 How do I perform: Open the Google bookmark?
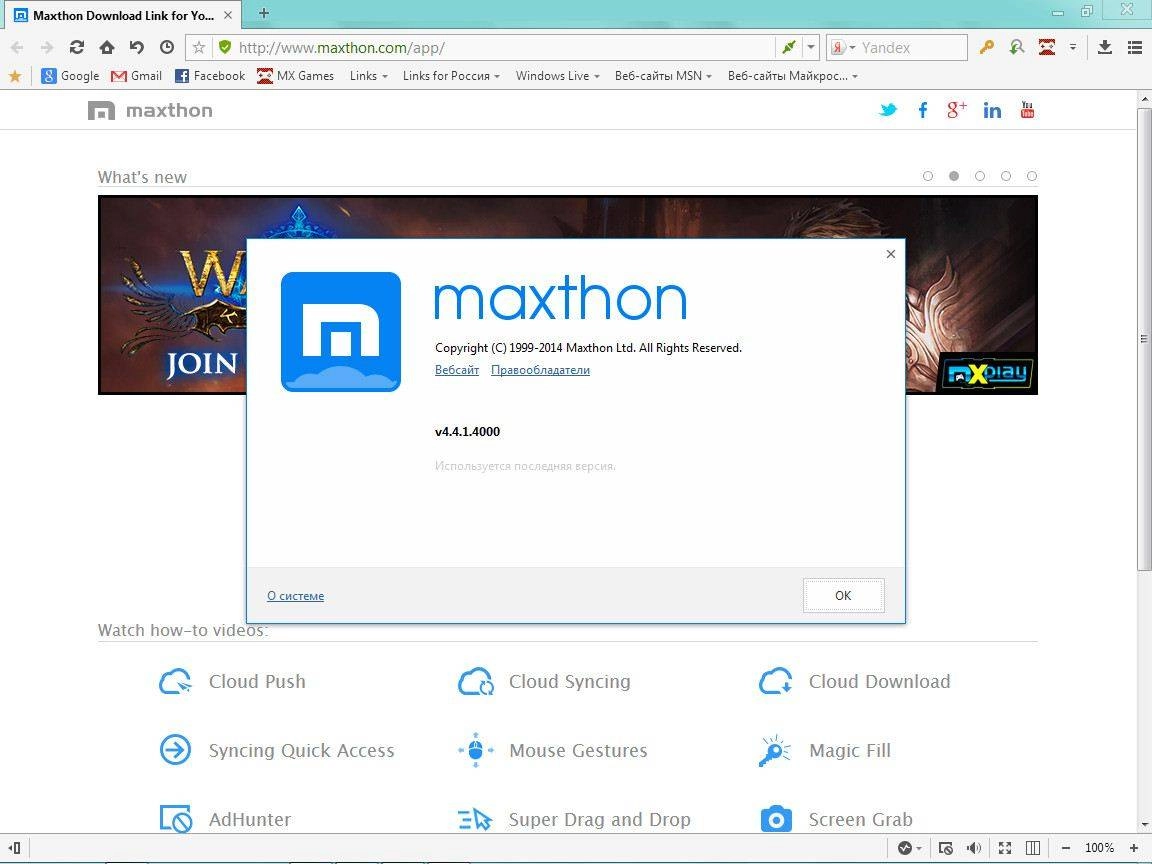pyautogui.click(x=71, y=76)
